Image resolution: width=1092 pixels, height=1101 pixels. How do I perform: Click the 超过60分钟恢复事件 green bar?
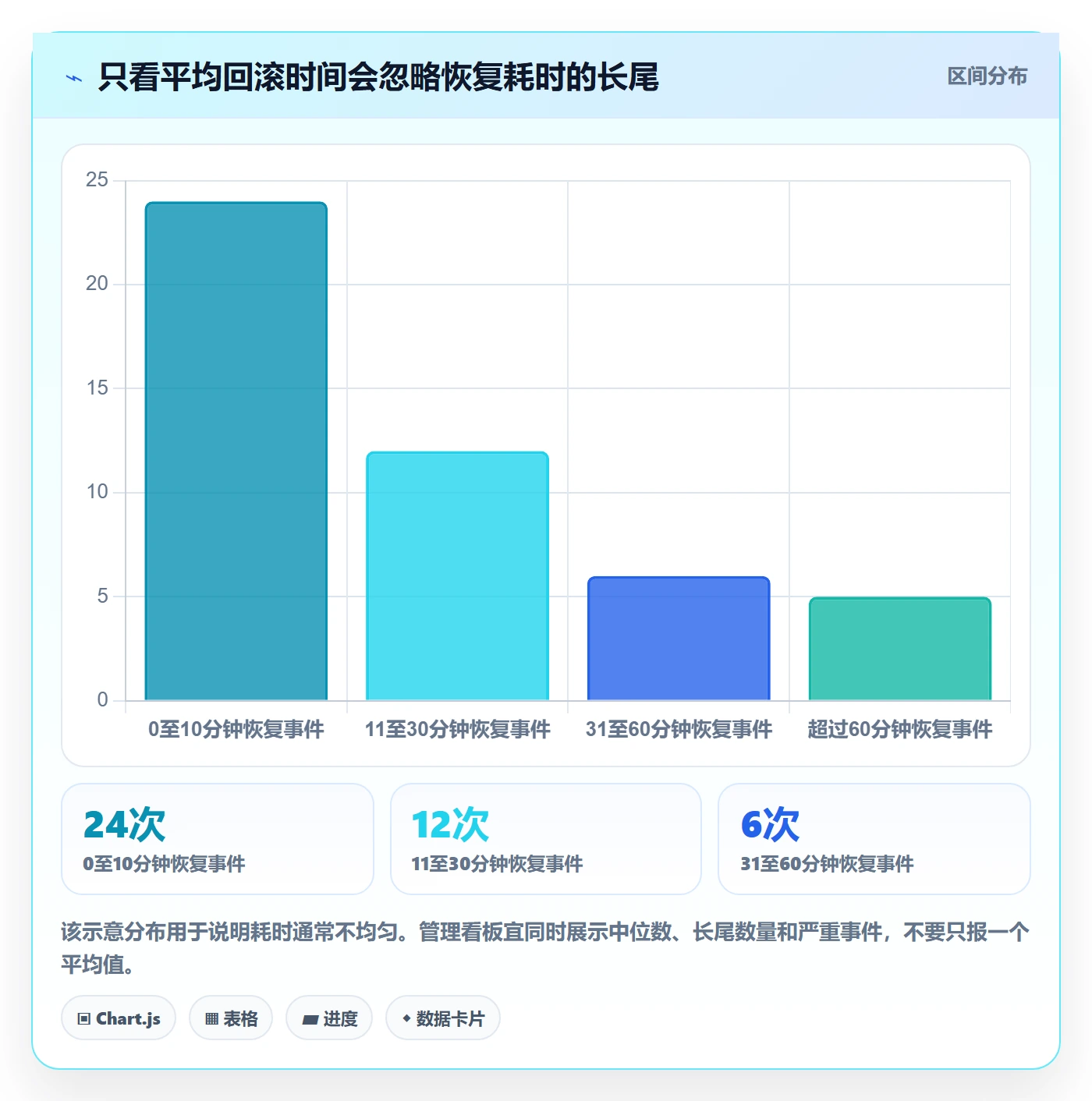900,649
